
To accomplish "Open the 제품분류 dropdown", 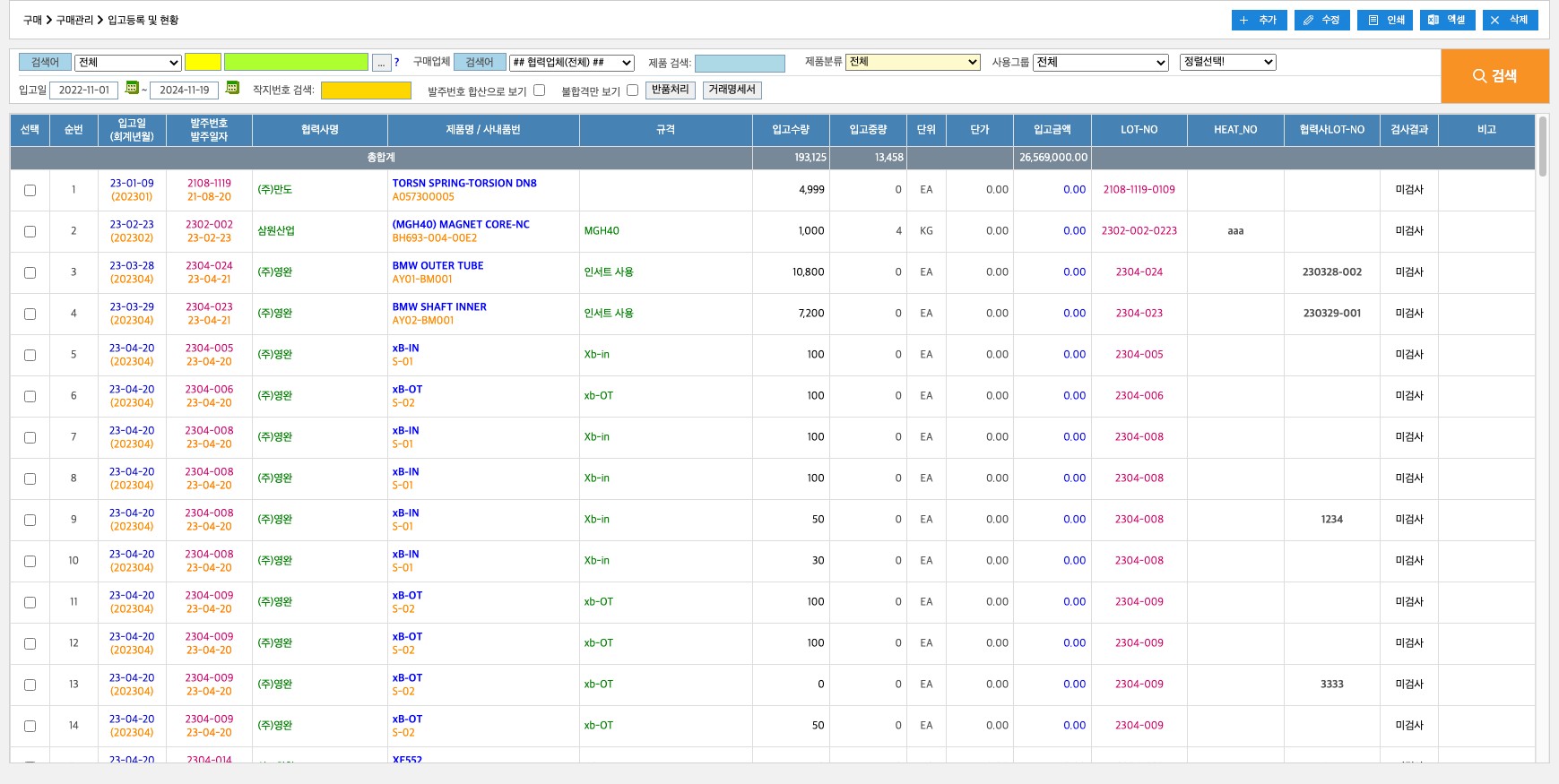I will (x=913, y=62).
